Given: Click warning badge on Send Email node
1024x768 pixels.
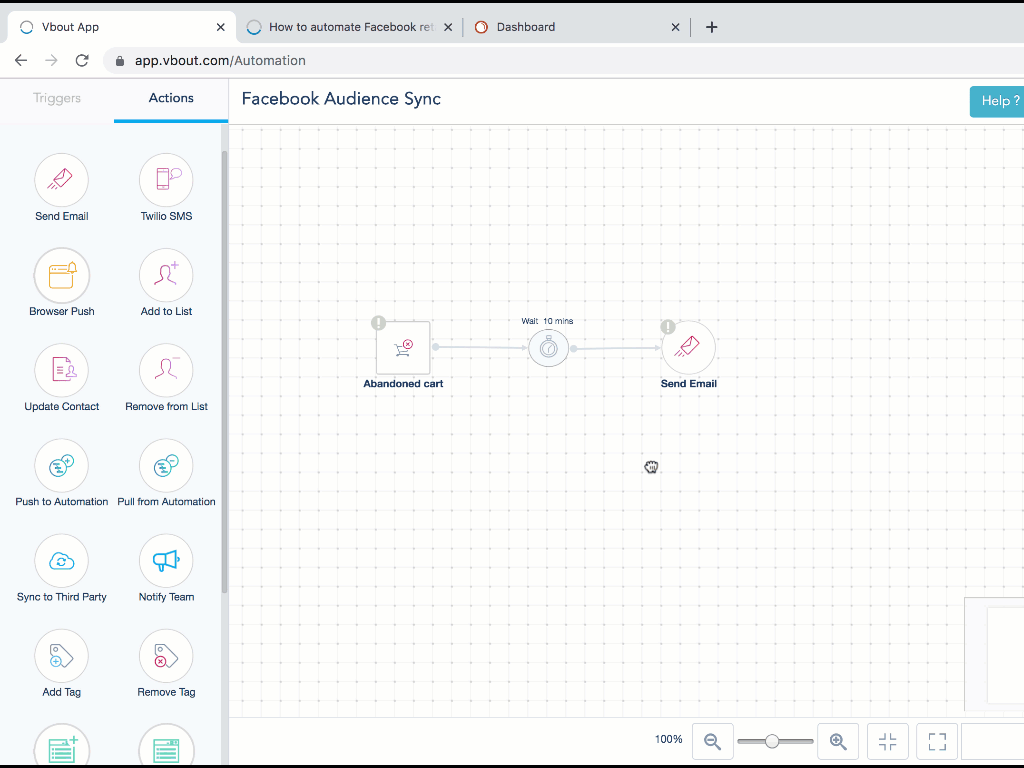Looking at the screenshot, I should click(x=667, y=327).
